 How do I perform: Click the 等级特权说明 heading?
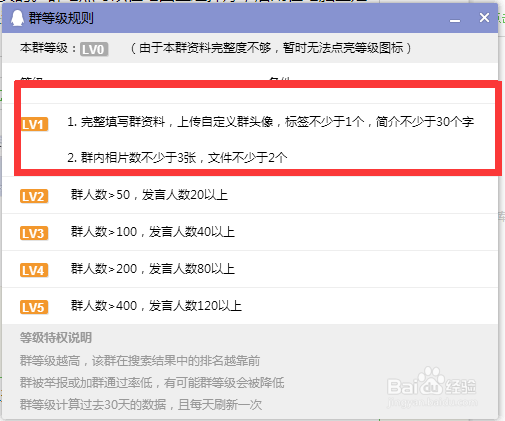point(56,338)
